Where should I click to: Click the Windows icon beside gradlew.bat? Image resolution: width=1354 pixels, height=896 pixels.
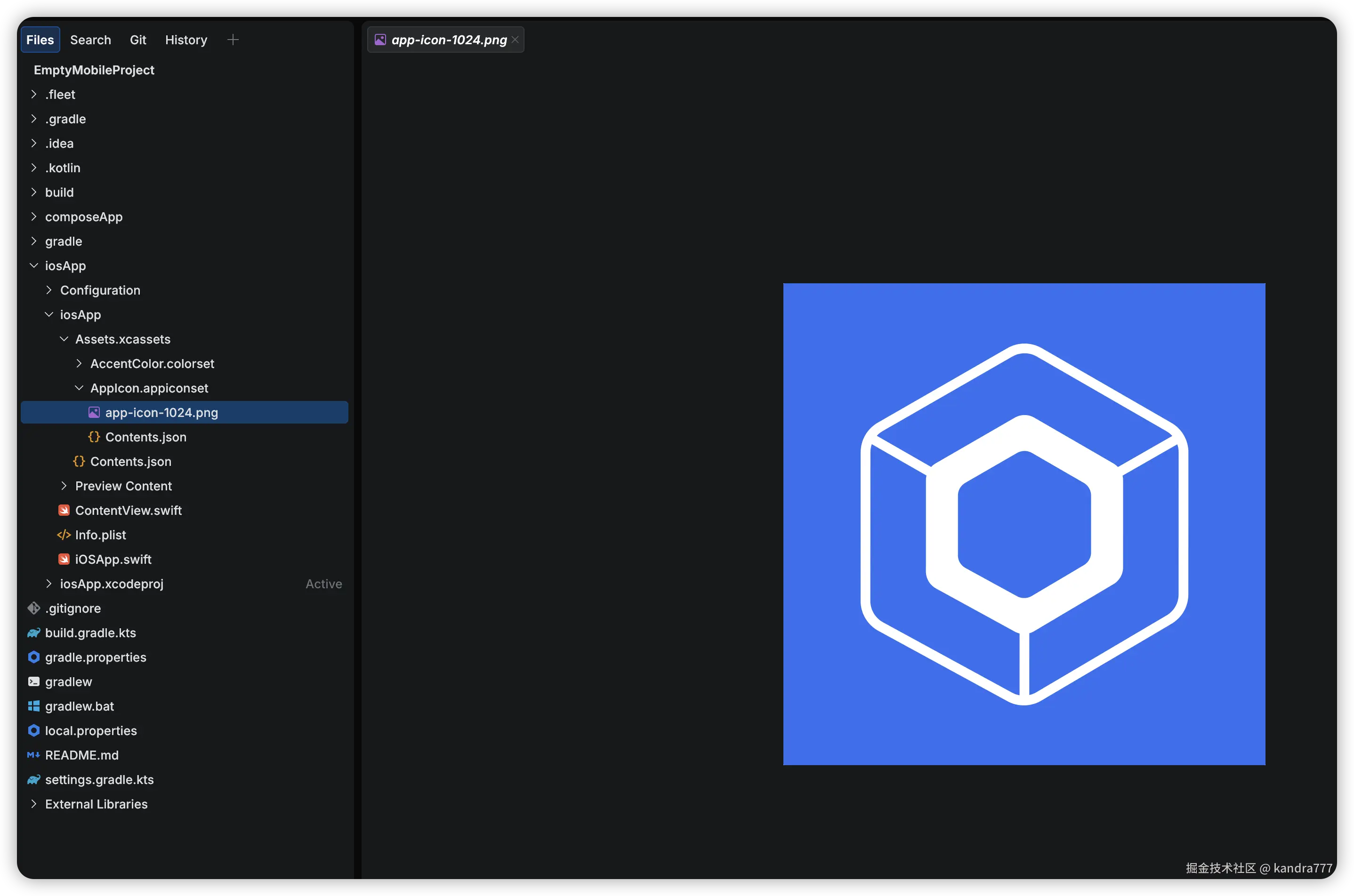34,706
